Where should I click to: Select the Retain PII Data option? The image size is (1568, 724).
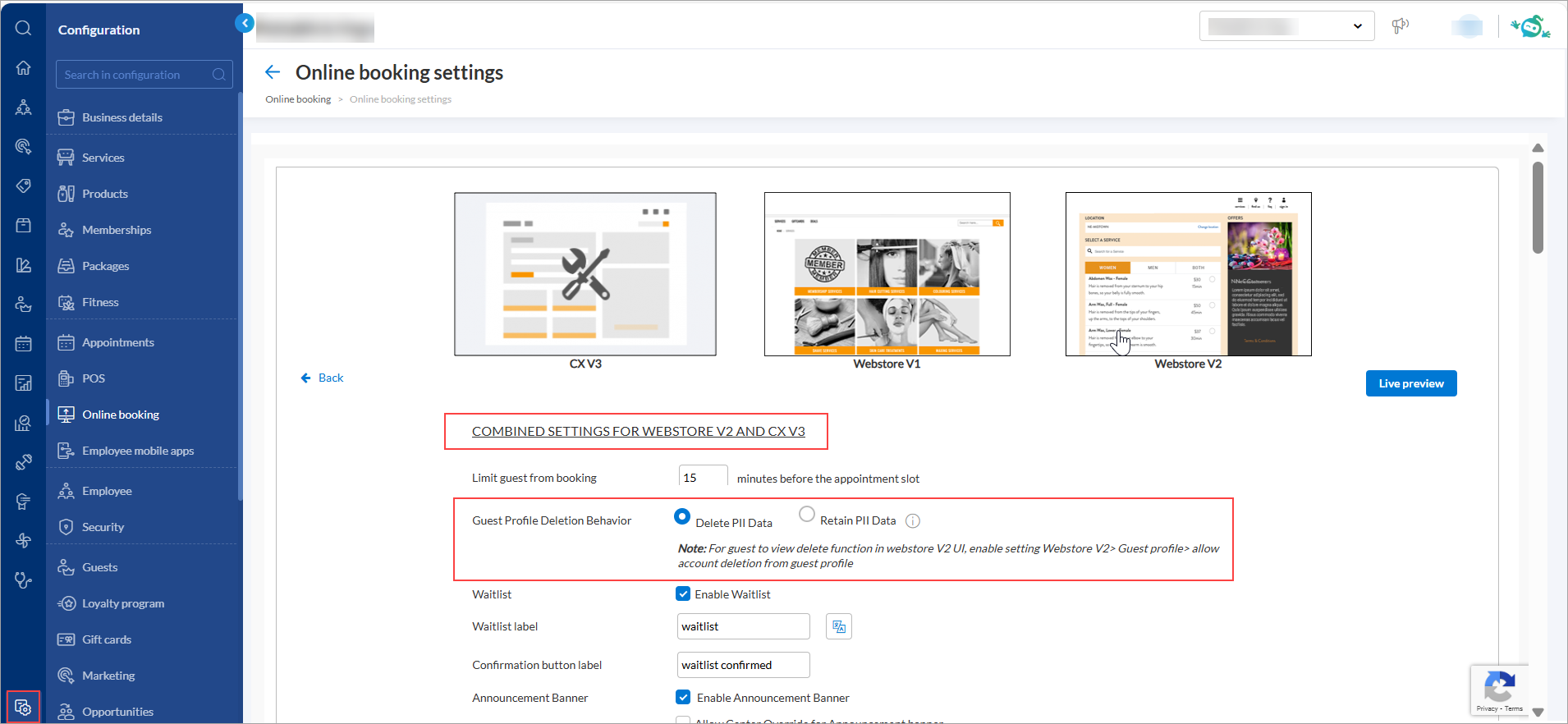click(x=807, y=515)
